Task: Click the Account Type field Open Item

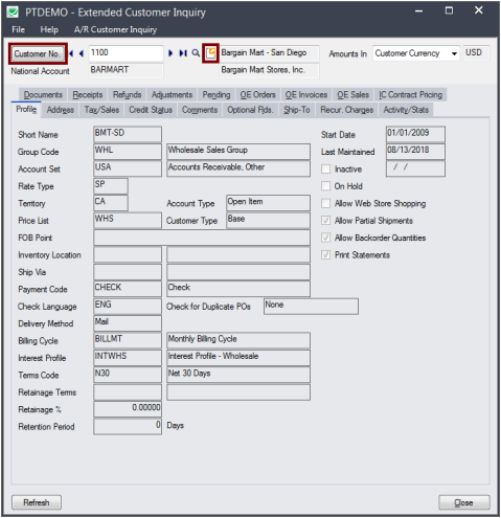Action: (x=268, y=203)
